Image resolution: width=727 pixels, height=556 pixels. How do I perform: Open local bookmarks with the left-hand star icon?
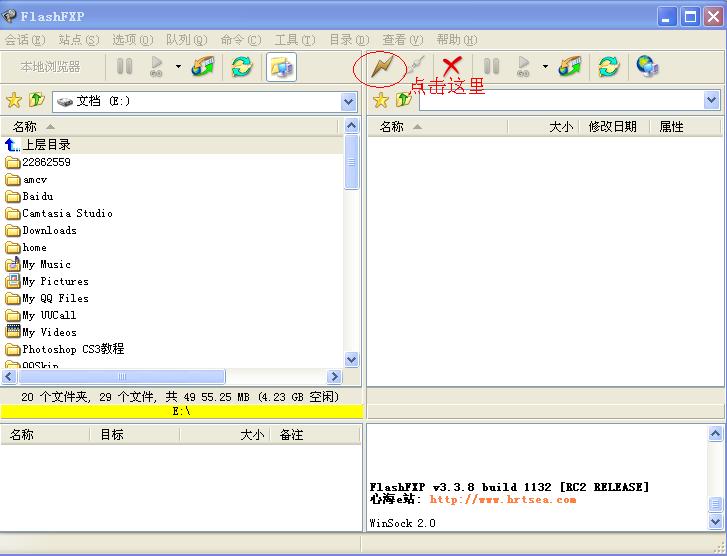[x=14, y=100]
